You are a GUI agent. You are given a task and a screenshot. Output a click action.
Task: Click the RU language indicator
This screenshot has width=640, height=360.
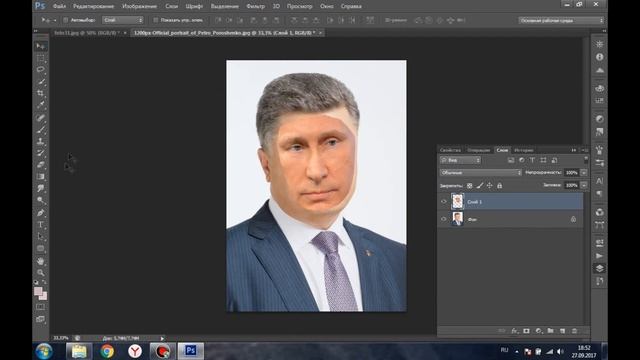(504, 350)
